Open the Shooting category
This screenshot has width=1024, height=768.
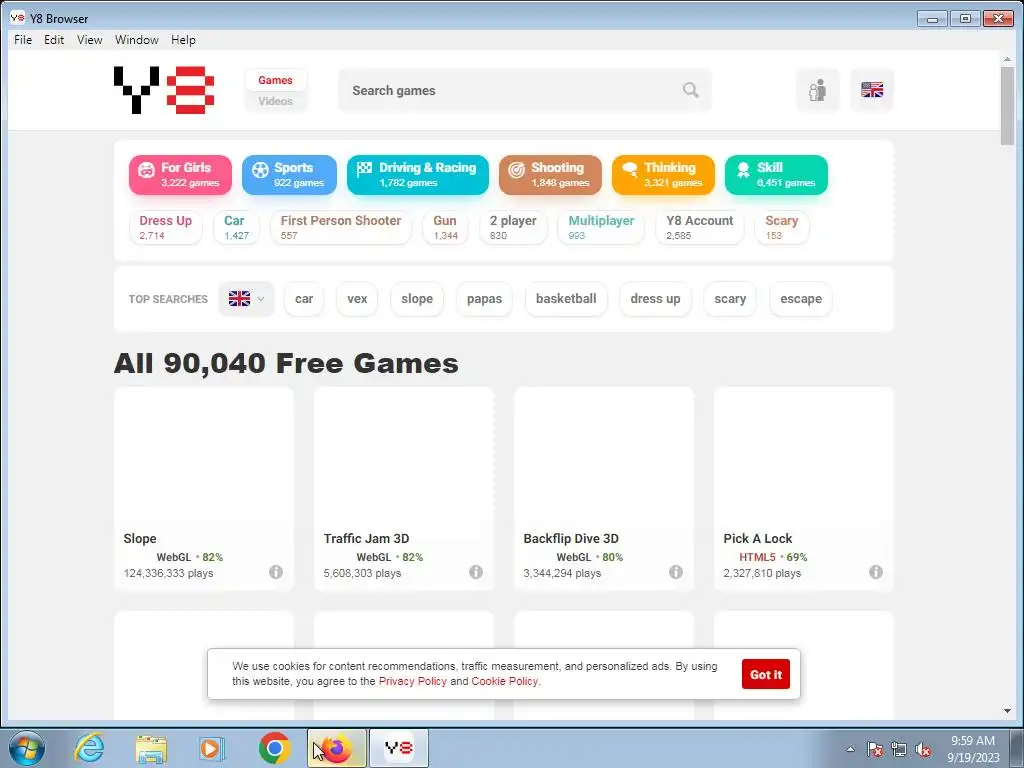[x=551, y=174]
